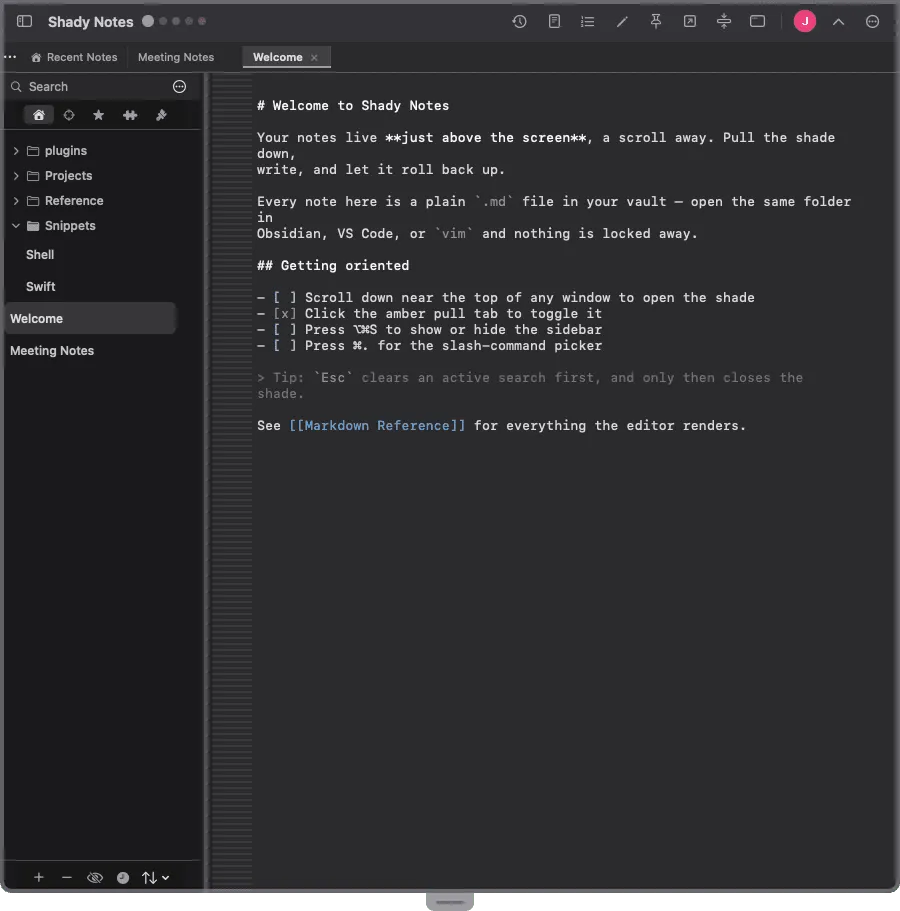Add a new note with plus icon

coord(39,877)
